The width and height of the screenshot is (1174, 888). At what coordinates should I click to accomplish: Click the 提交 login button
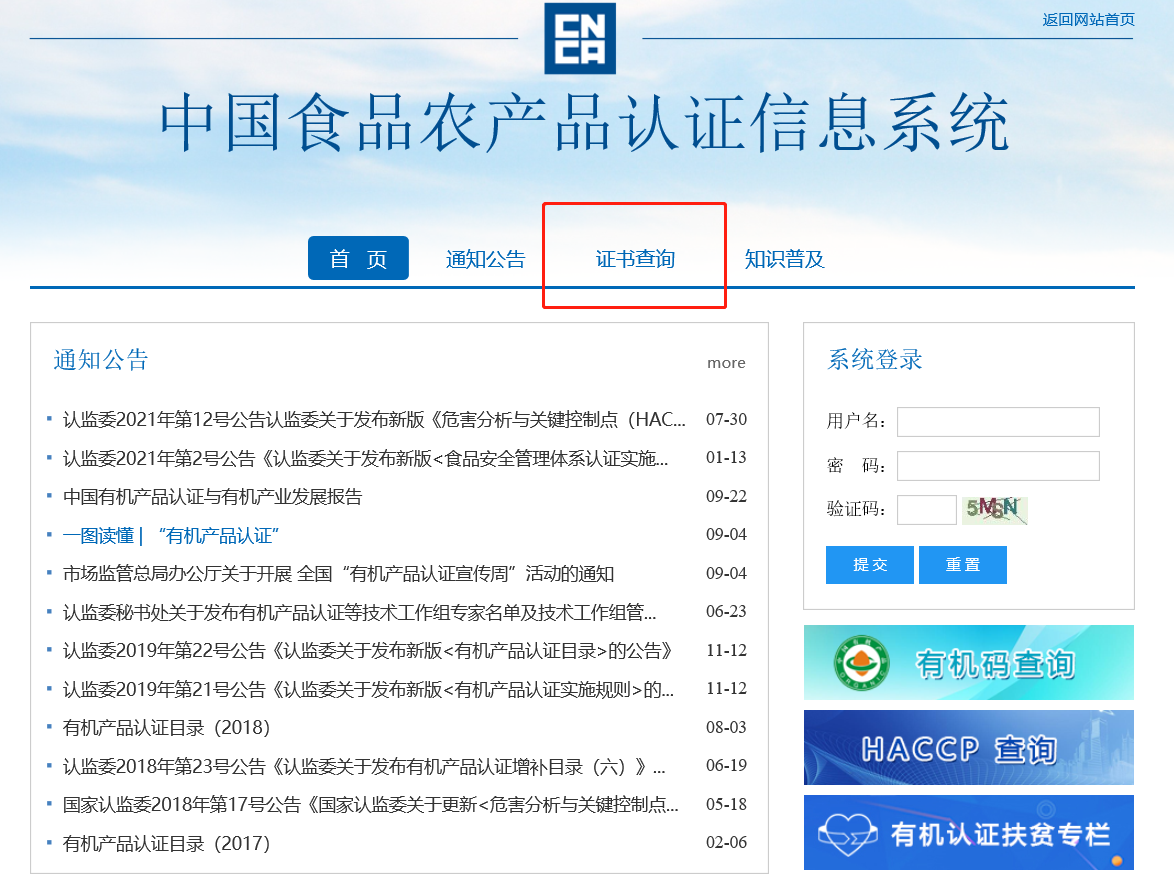pyautogui.click(x=870, y=565)
